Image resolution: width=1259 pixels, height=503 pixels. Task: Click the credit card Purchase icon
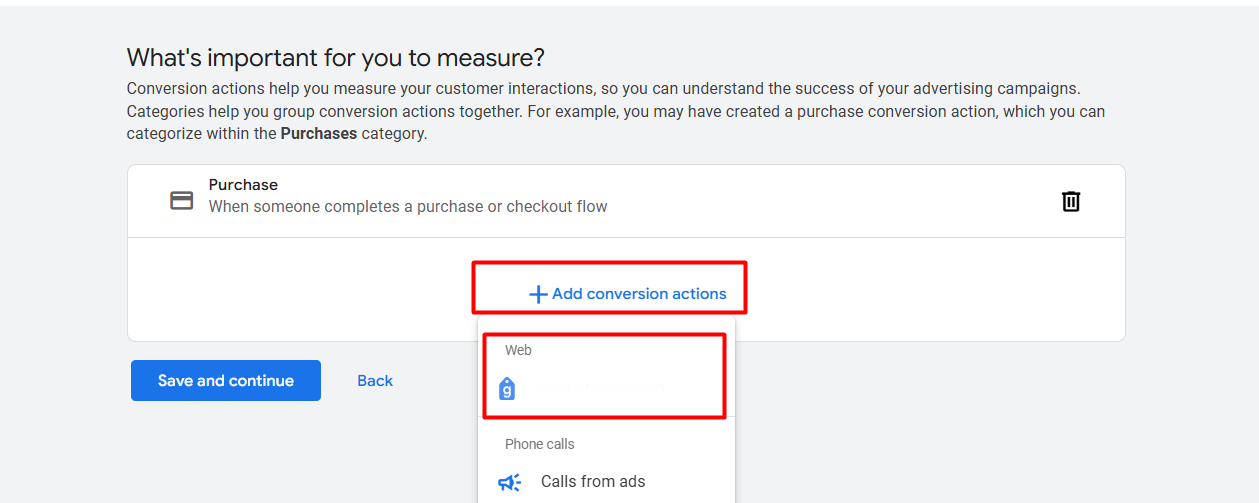pyautogui.click(x=181, y=201)
